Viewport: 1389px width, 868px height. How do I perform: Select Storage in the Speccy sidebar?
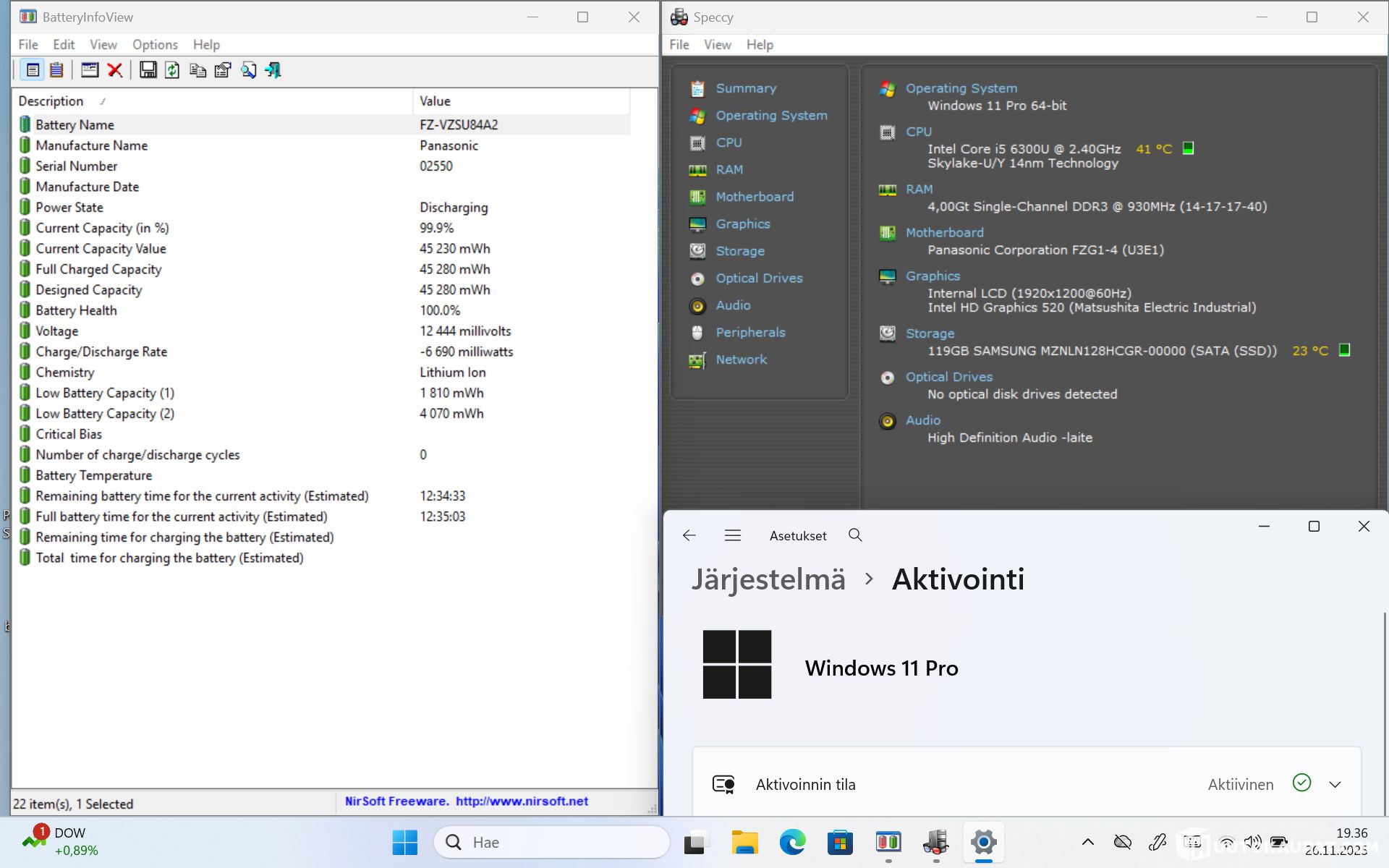[x=739, y=251]
